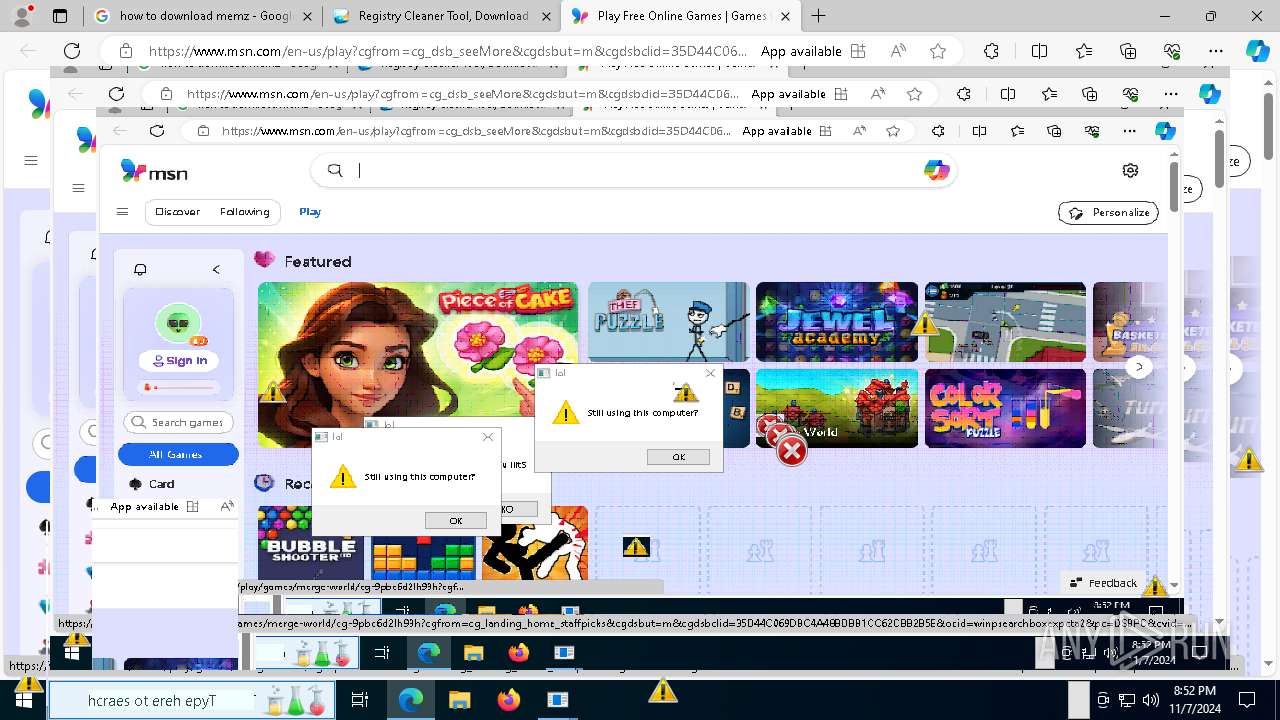This screenshot has height=720, width=1280.
Task: Focus the MSN web search box
Action: point(635,171)
